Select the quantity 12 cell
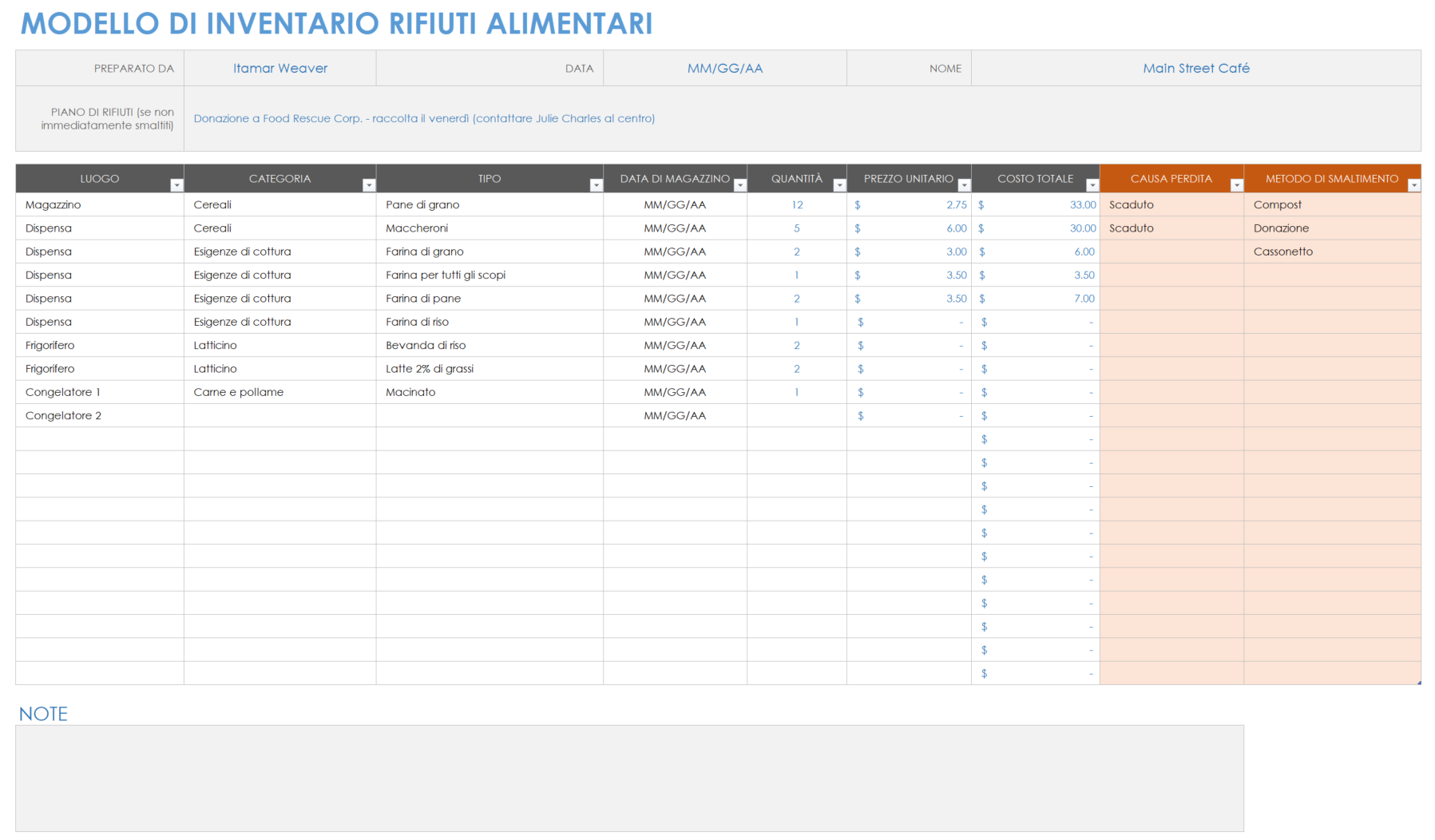Image resolution: width=1435 pixels, height=840 pixels. coord(797,205)
